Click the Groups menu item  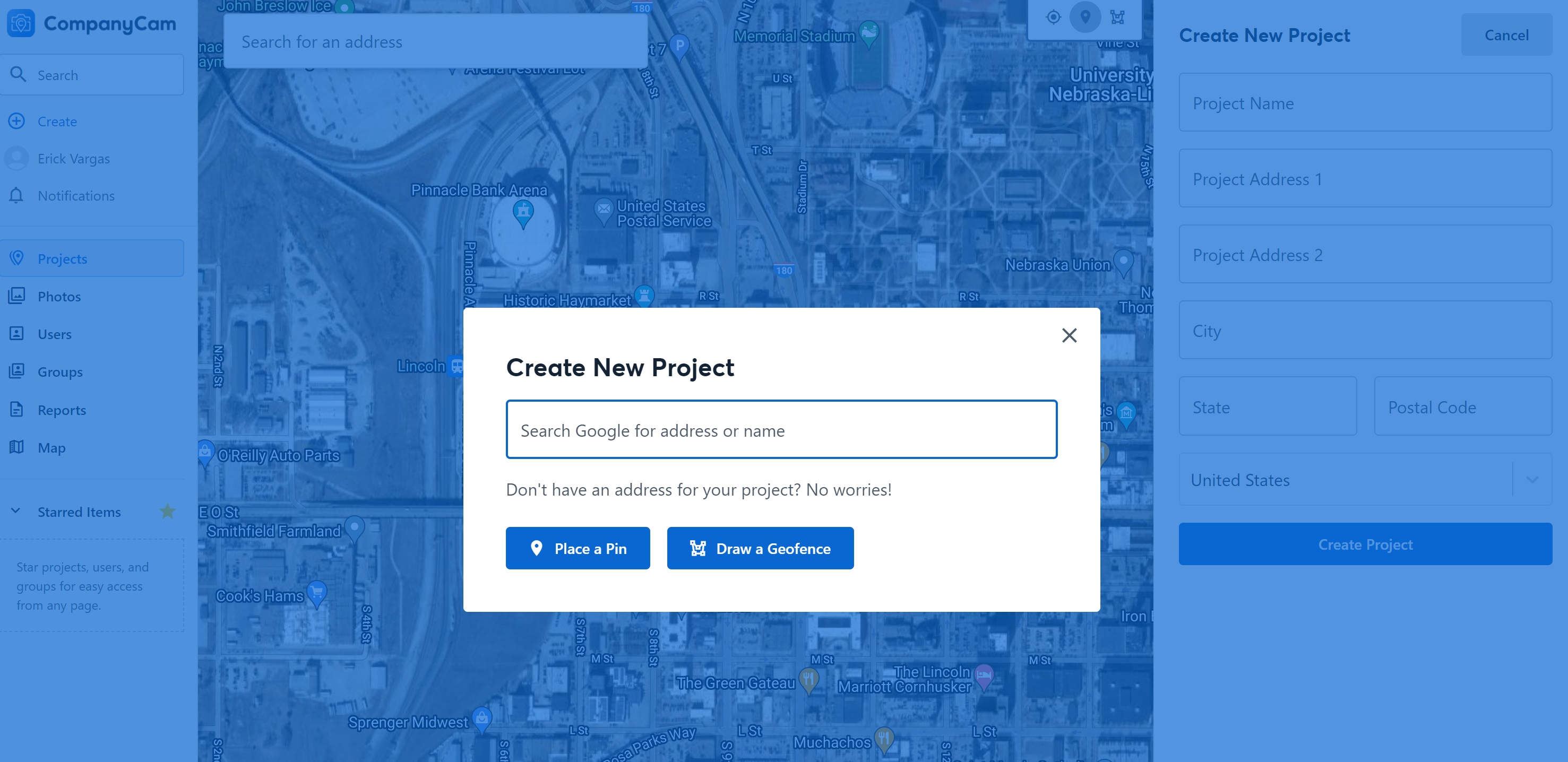click(60, 371)
